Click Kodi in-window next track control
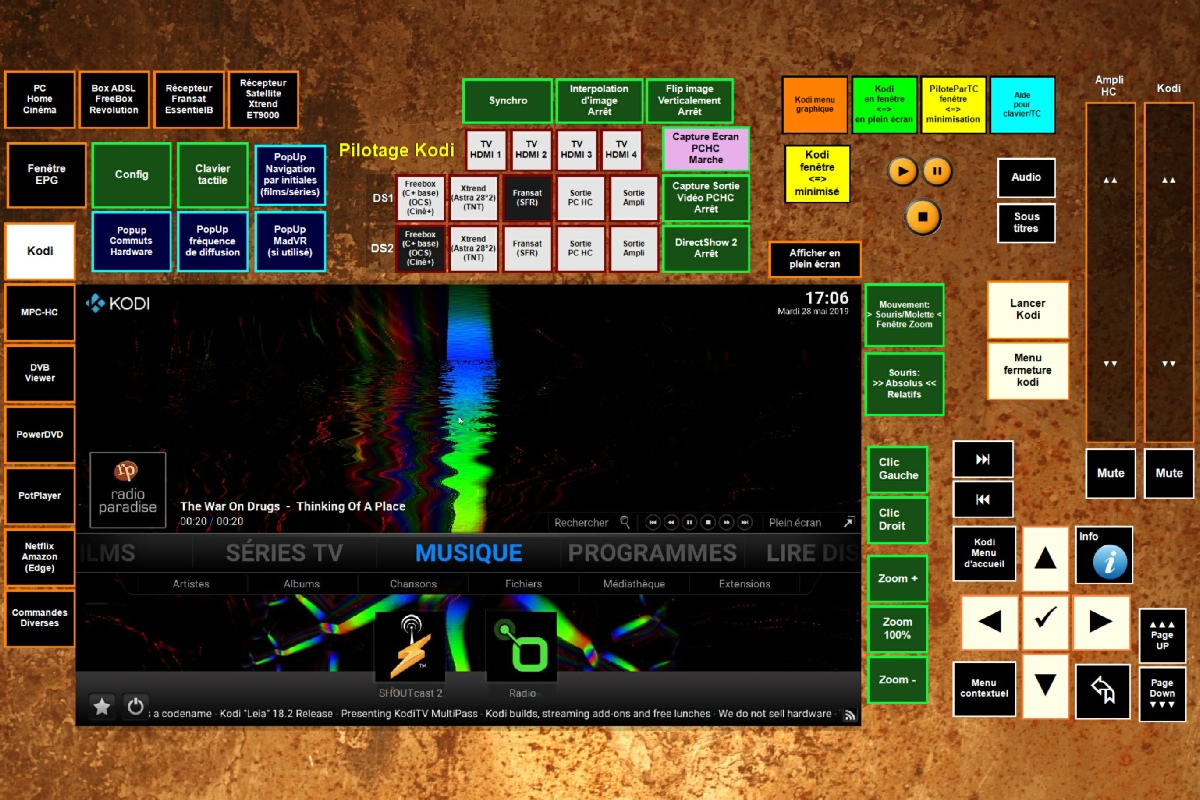 point(745,522)
